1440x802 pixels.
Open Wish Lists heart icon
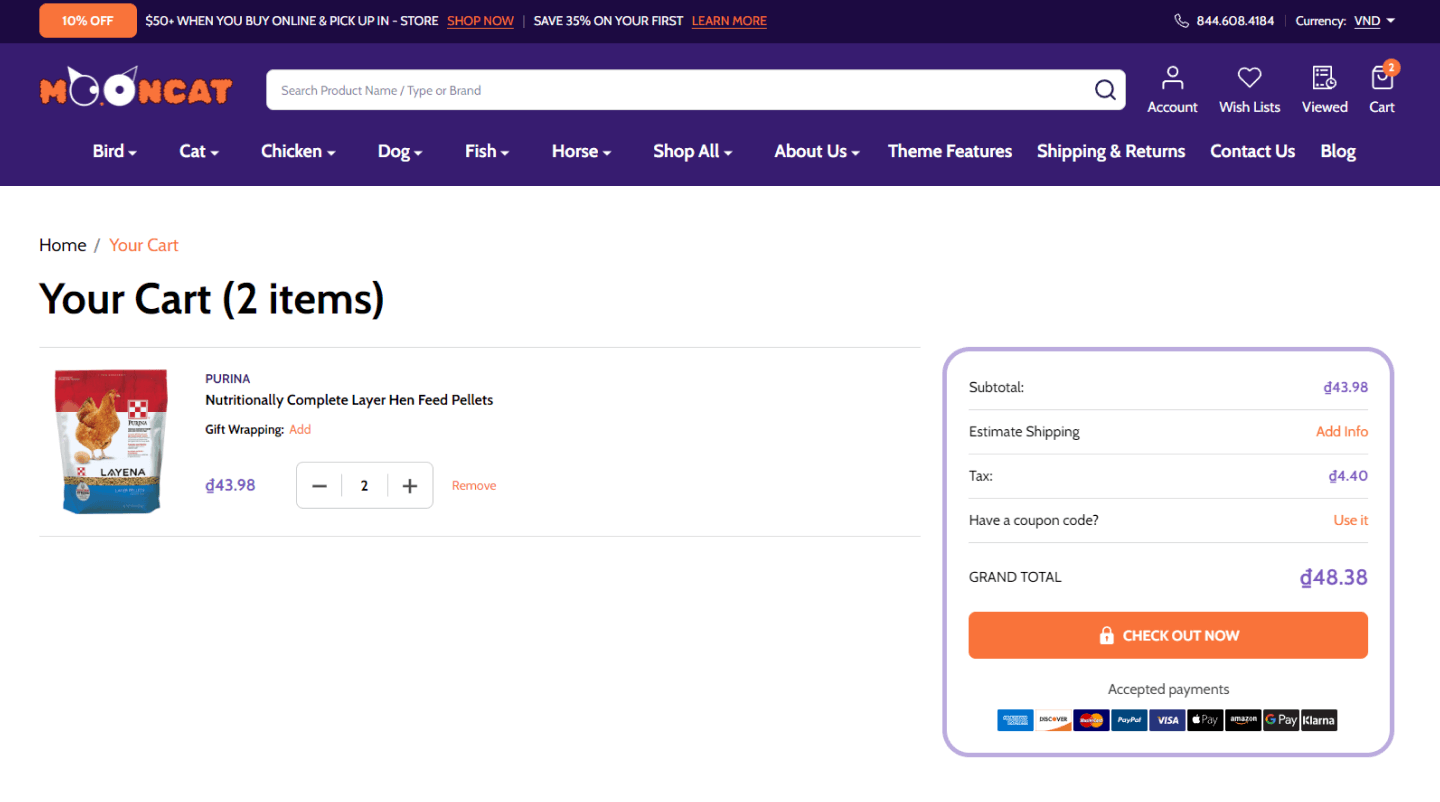[1249, 89]
